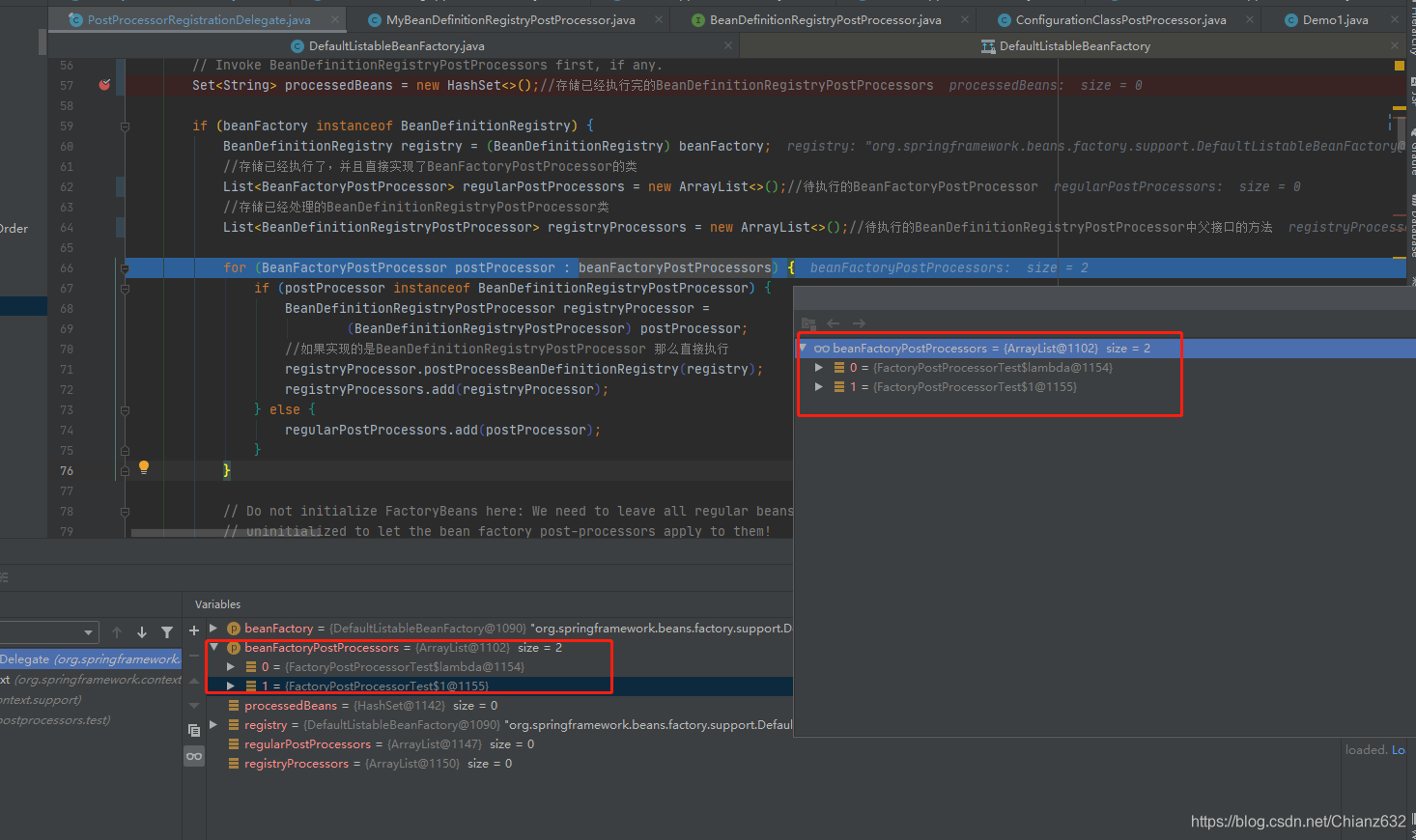Expand element 1 in Variables panel

coord(231,686)
